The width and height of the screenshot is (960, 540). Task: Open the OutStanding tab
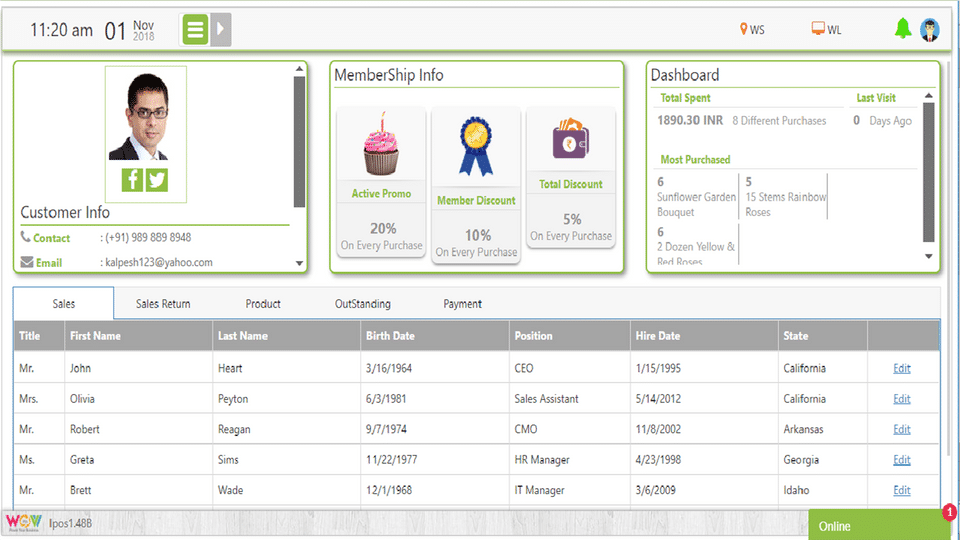tap(362, 304)
